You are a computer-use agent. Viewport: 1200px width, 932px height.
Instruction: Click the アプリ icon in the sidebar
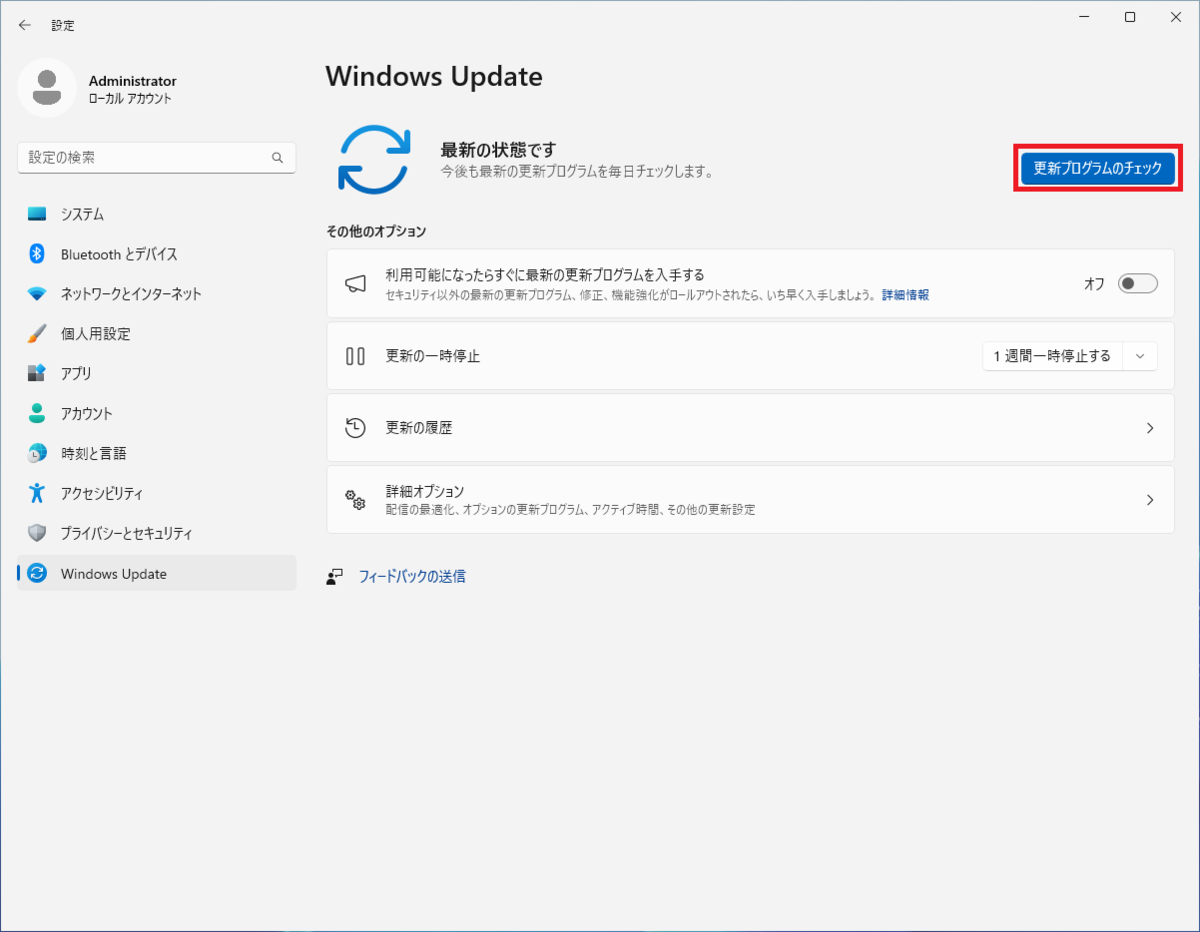pos(37,373)
